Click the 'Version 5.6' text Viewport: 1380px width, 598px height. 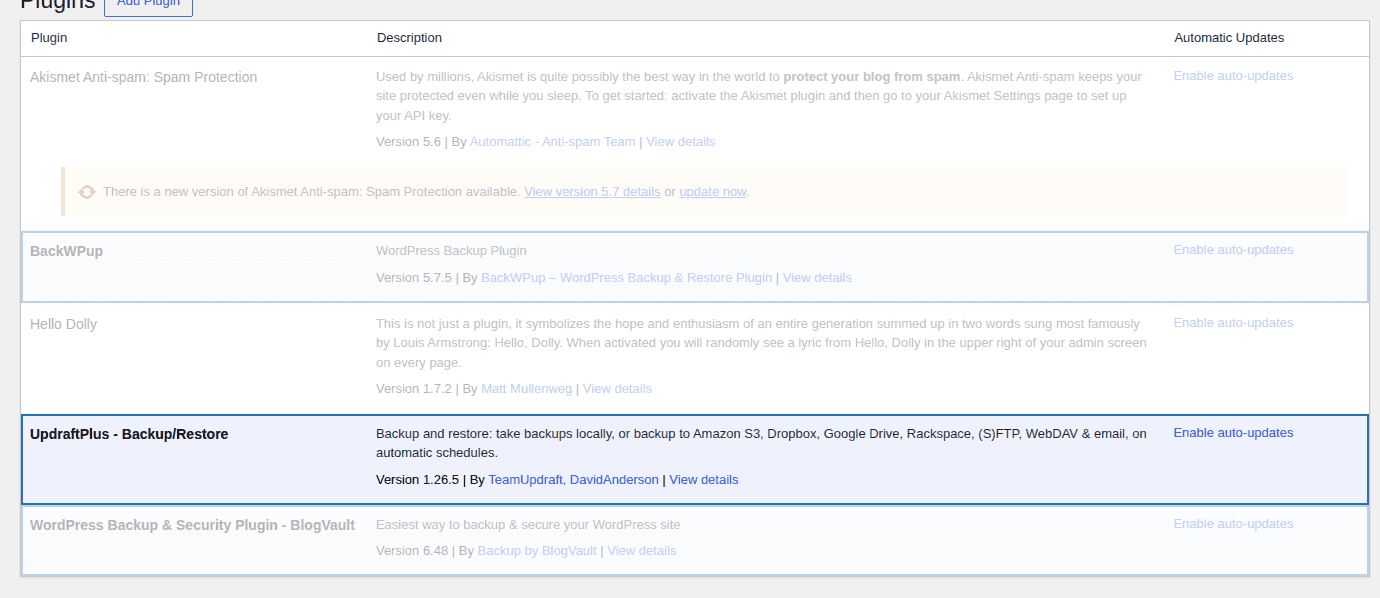pyautogui.click(x=408, y=142)
